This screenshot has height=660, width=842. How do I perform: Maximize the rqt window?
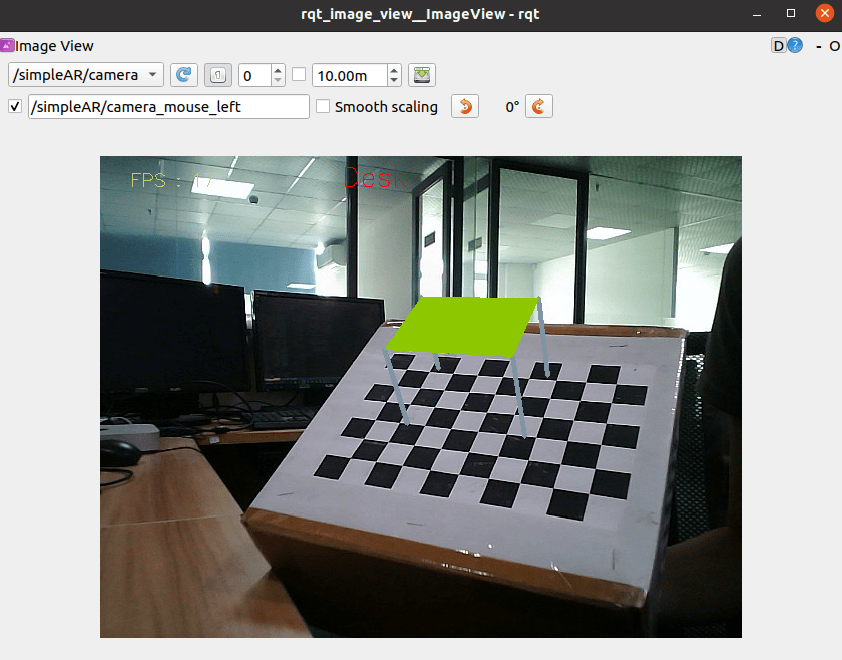pyautogui.click(x=791, y=13)
